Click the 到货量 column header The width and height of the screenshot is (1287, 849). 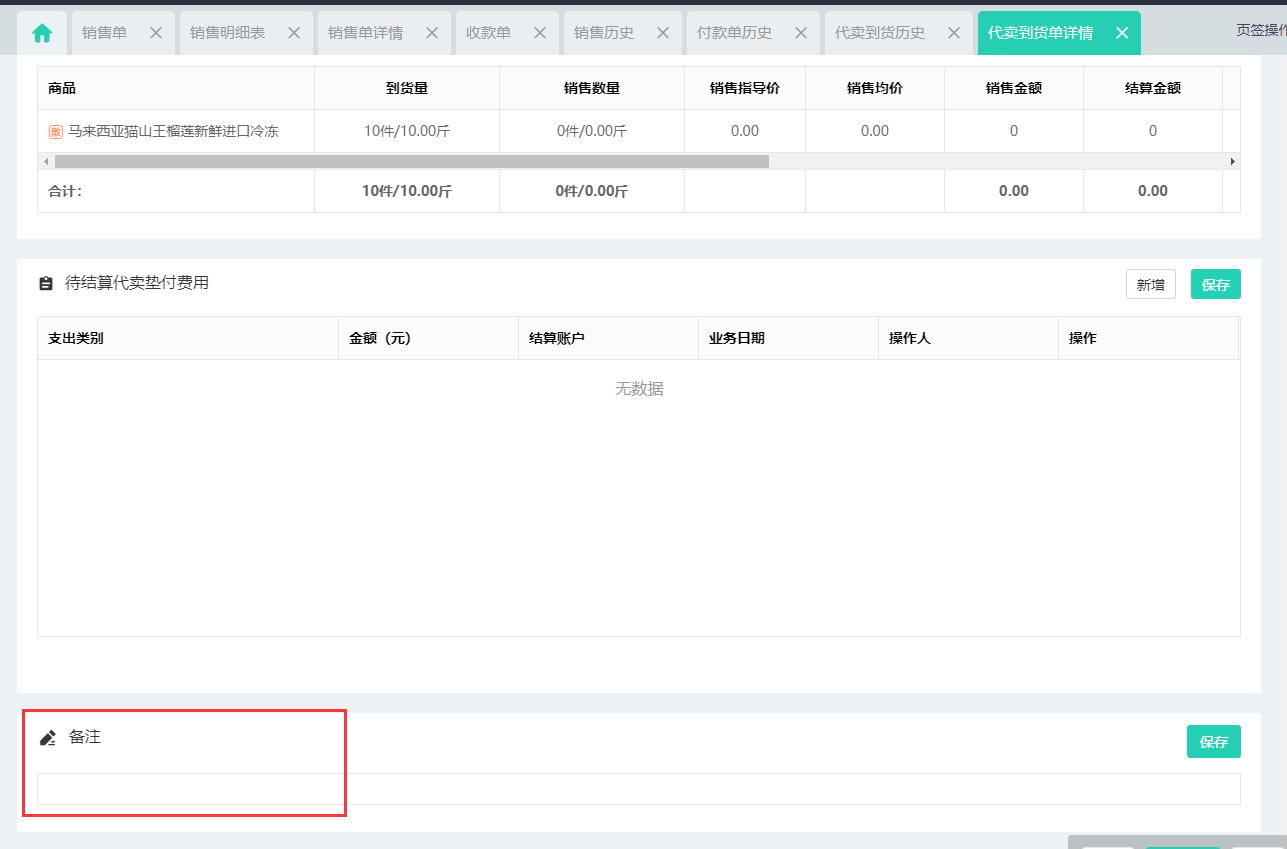point(407,88)
